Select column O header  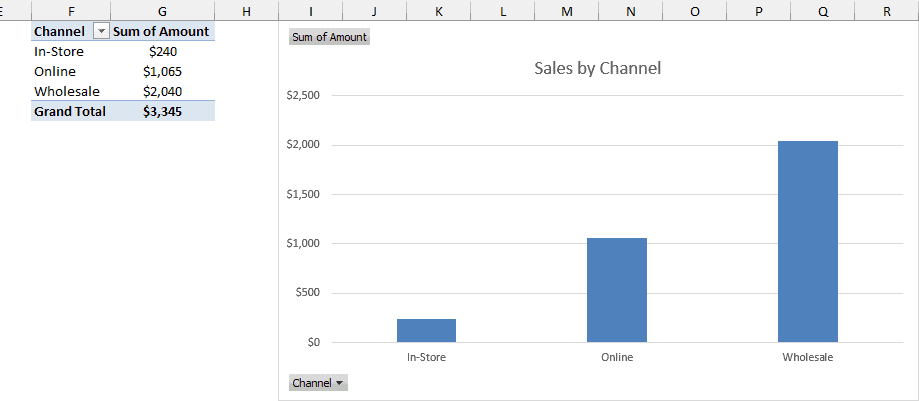(695, 11)
